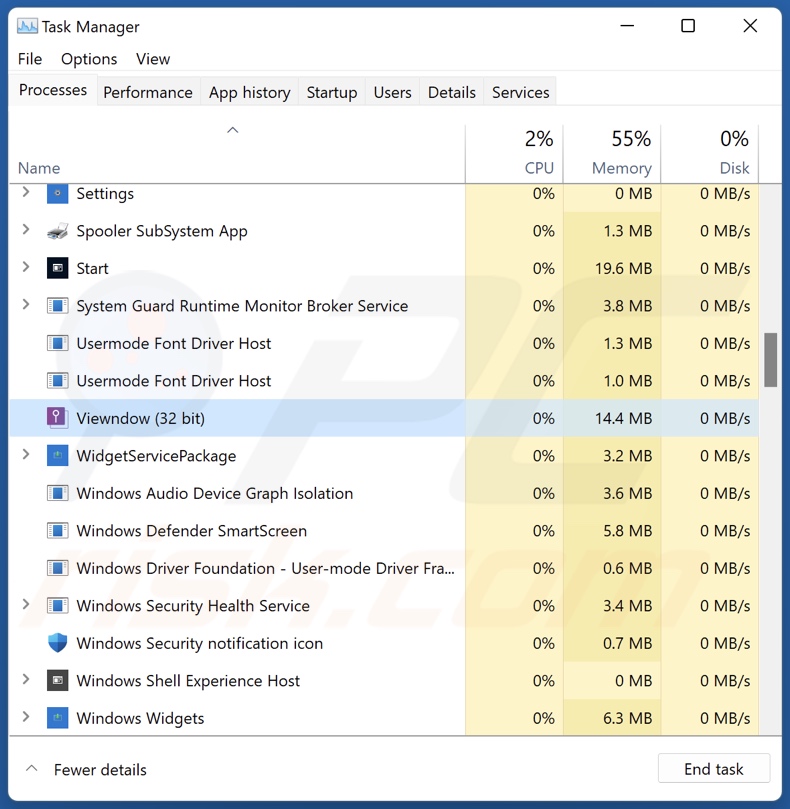Image resolution: width=790 pixels, height=809 pixels.
Task: Click Windows Driver Foundation process icon
Action: tap(57, 568)
